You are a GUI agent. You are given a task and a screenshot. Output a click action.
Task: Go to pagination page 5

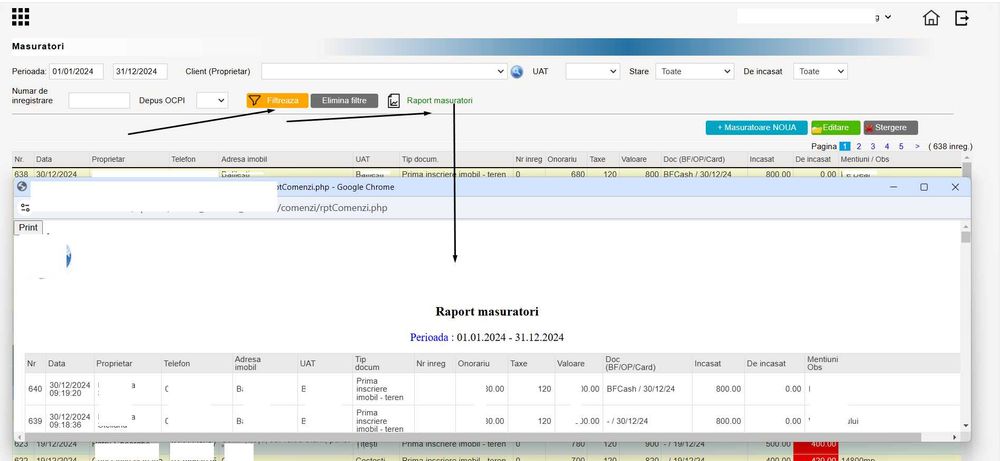click(x=901, y=147)
